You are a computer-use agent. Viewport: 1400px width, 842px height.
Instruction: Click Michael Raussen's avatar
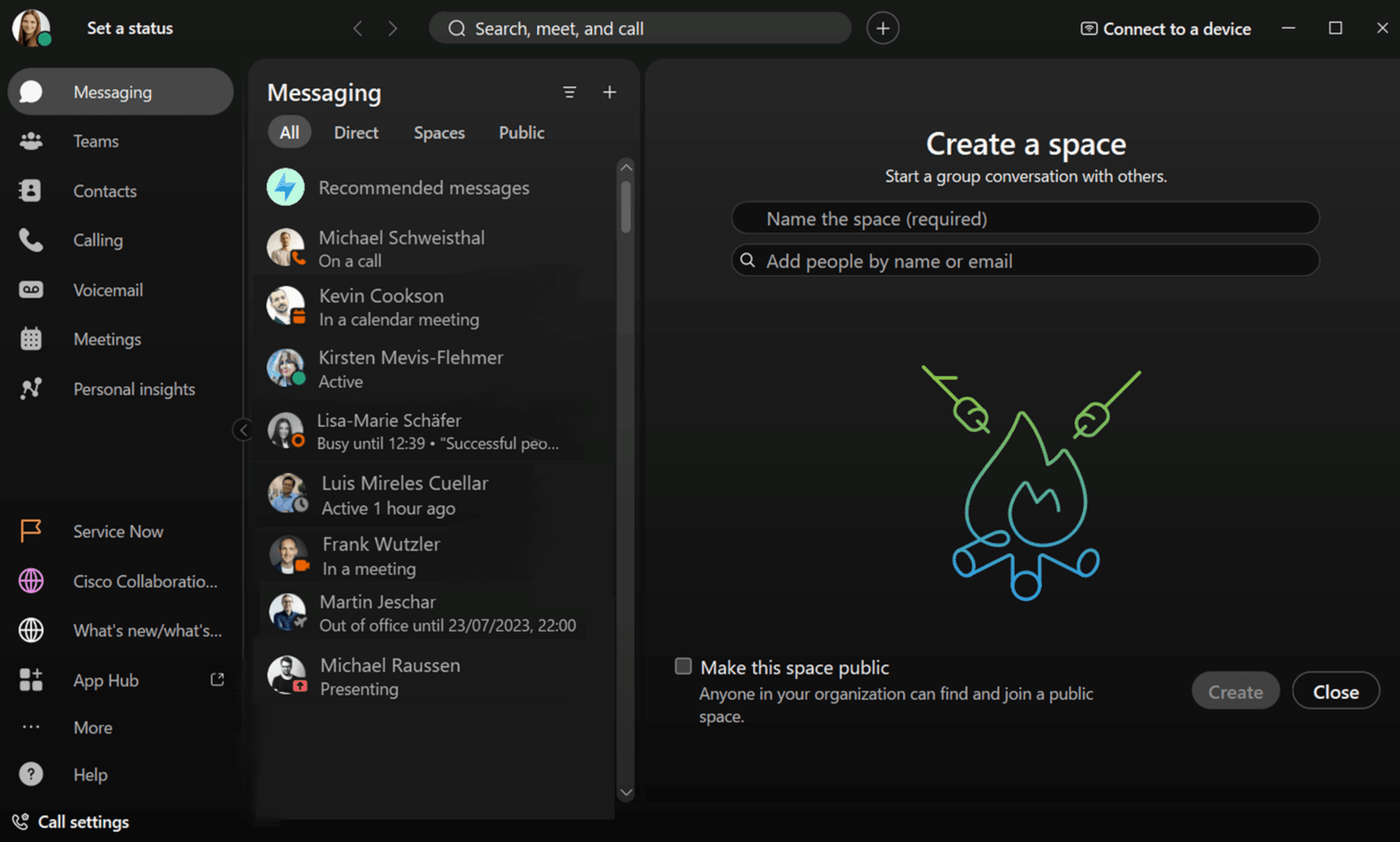point(287,674)
